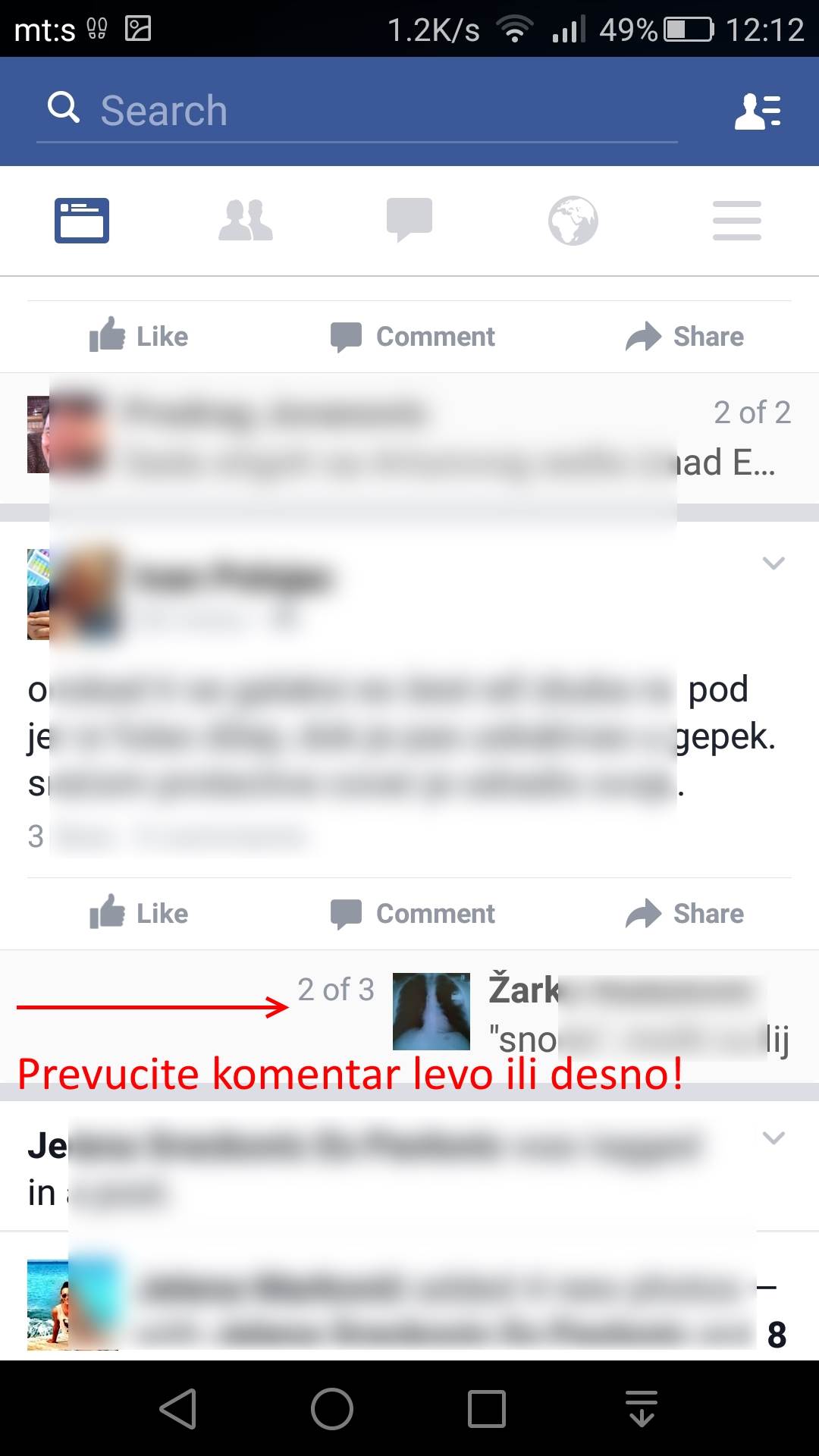Open the Friend Requests tab icon
Screen dimensions: 819x1456
click(246, 221)
